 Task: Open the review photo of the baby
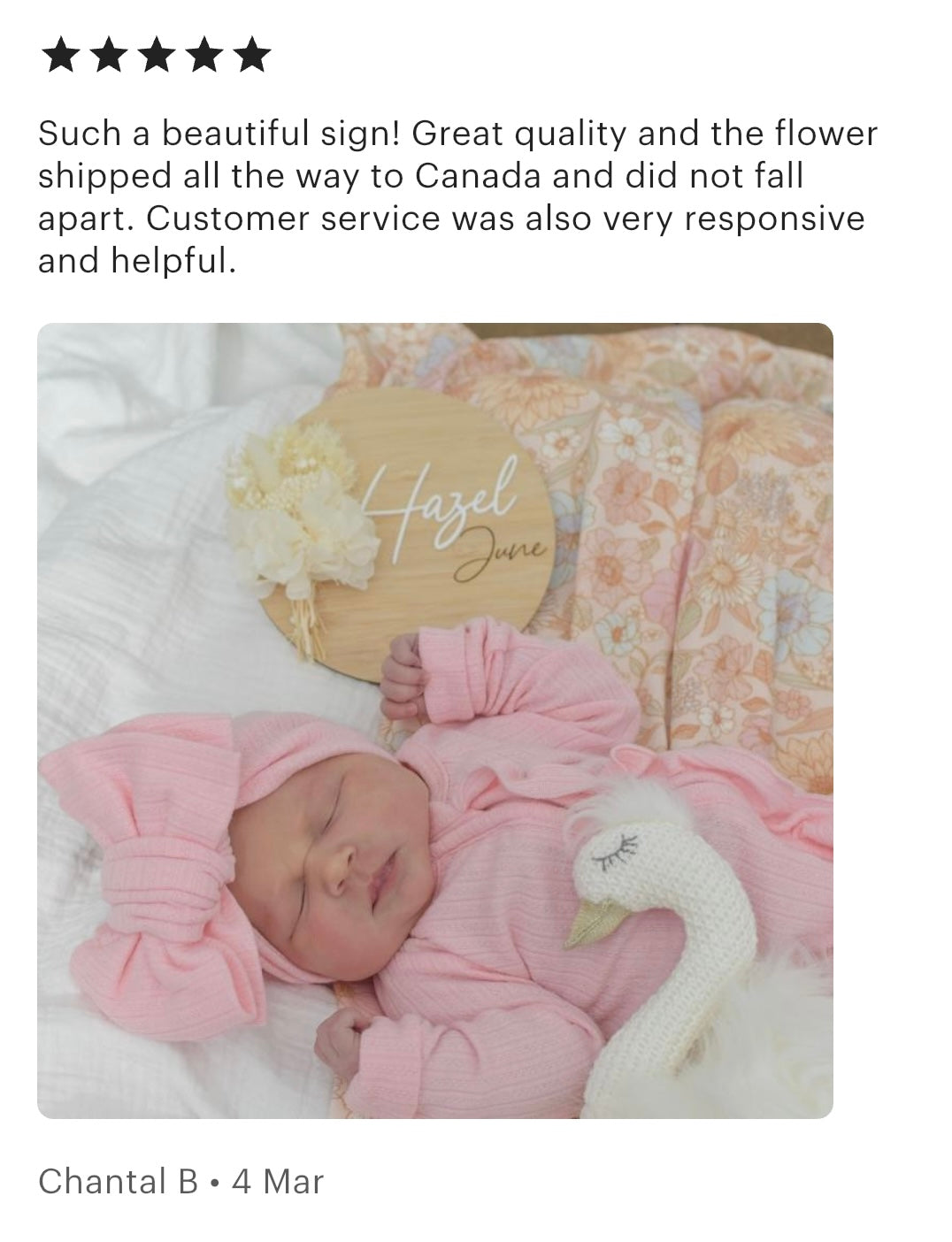[x=435, y=721]
